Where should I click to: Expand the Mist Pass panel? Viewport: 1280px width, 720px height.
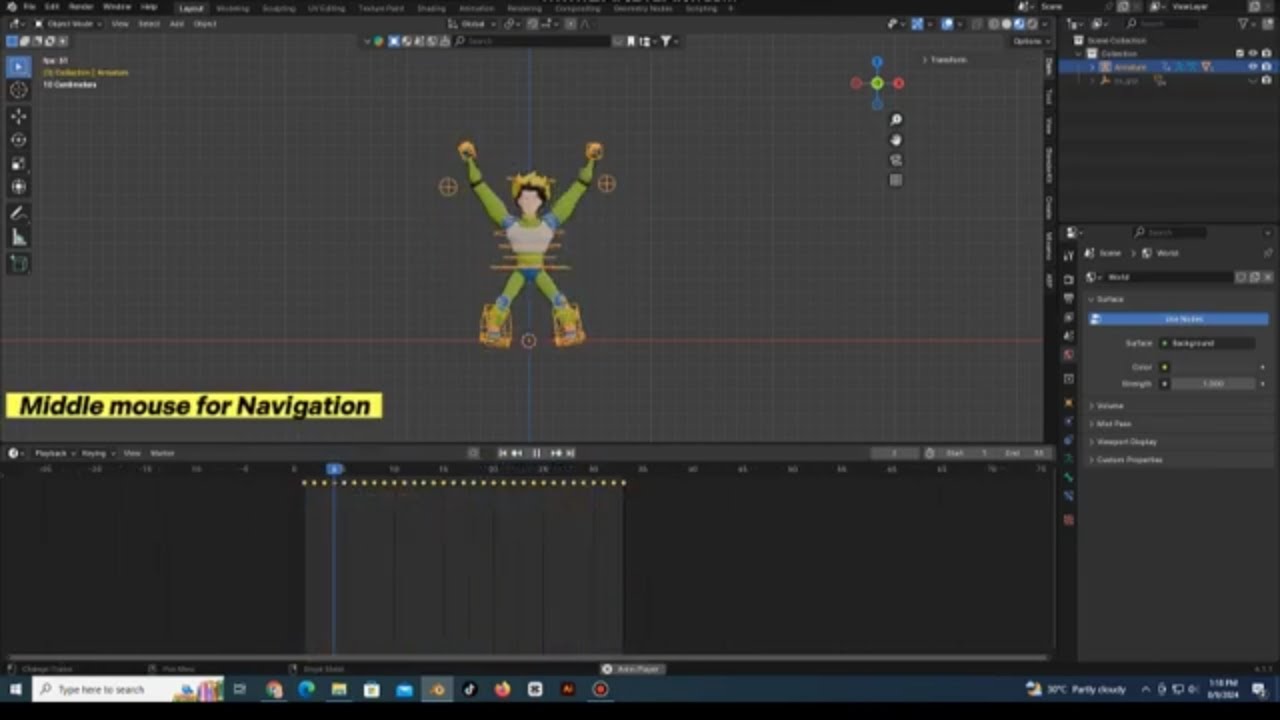point(1111,424)
